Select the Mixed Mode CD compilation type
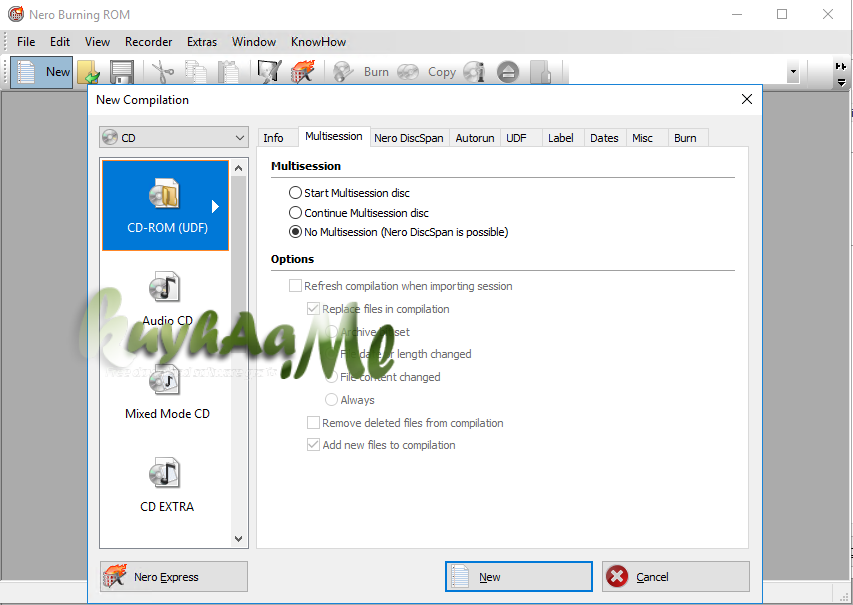 pyautogui.click(x=167, y=391)
